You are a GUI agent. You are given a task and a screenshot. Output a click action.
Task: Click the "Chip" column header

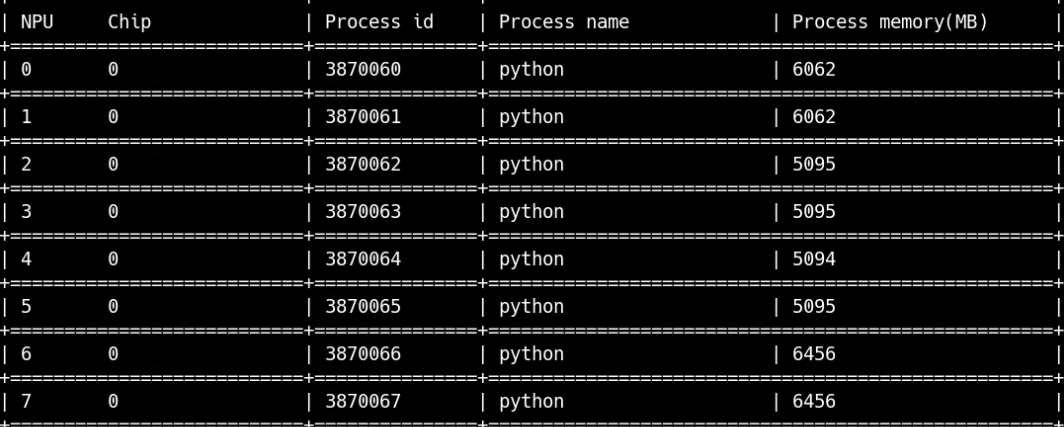click(129, 21)
